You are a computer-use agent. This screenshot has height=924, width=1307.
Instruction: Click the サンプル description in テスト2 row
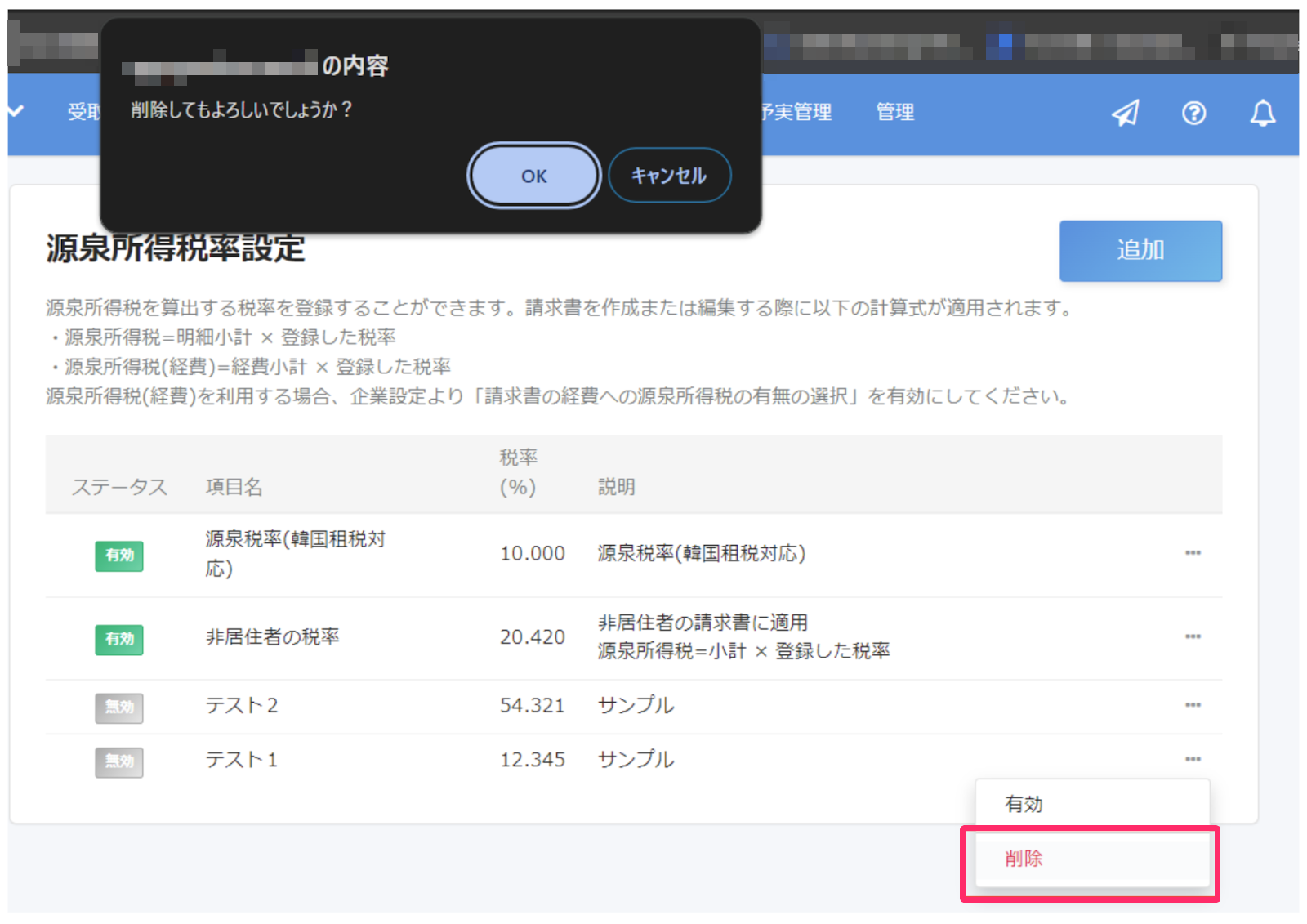click(636, 705)
